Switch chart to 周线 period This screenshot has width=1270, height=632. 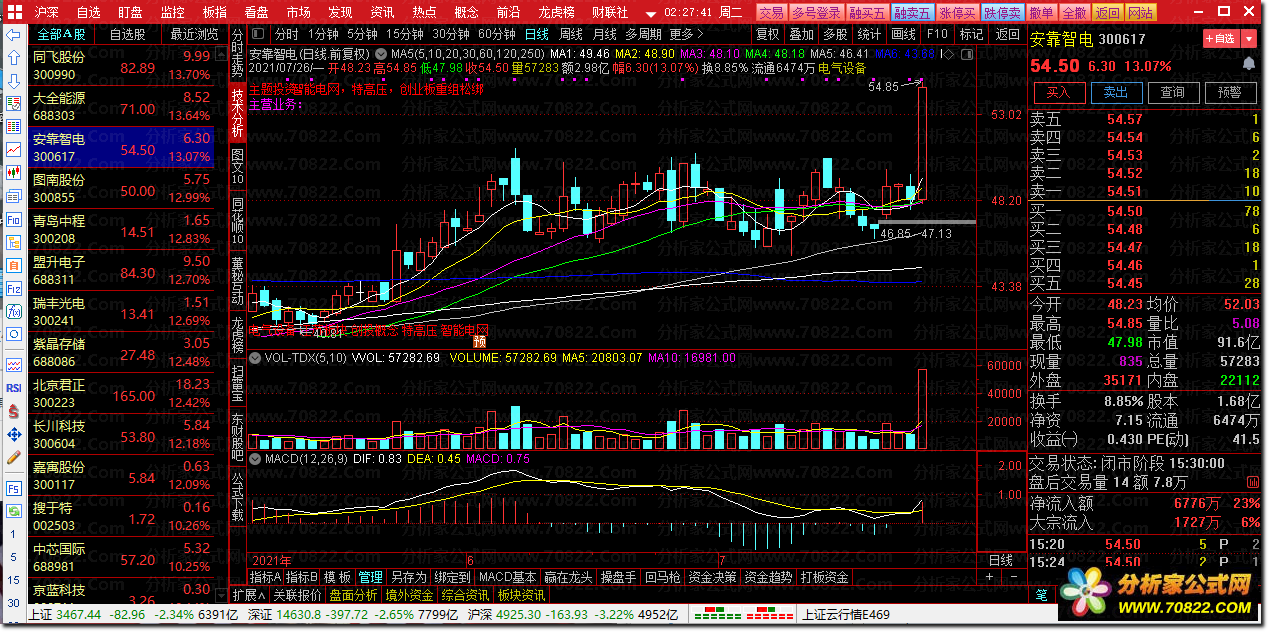pyautogui.click(x=569, y=34)
